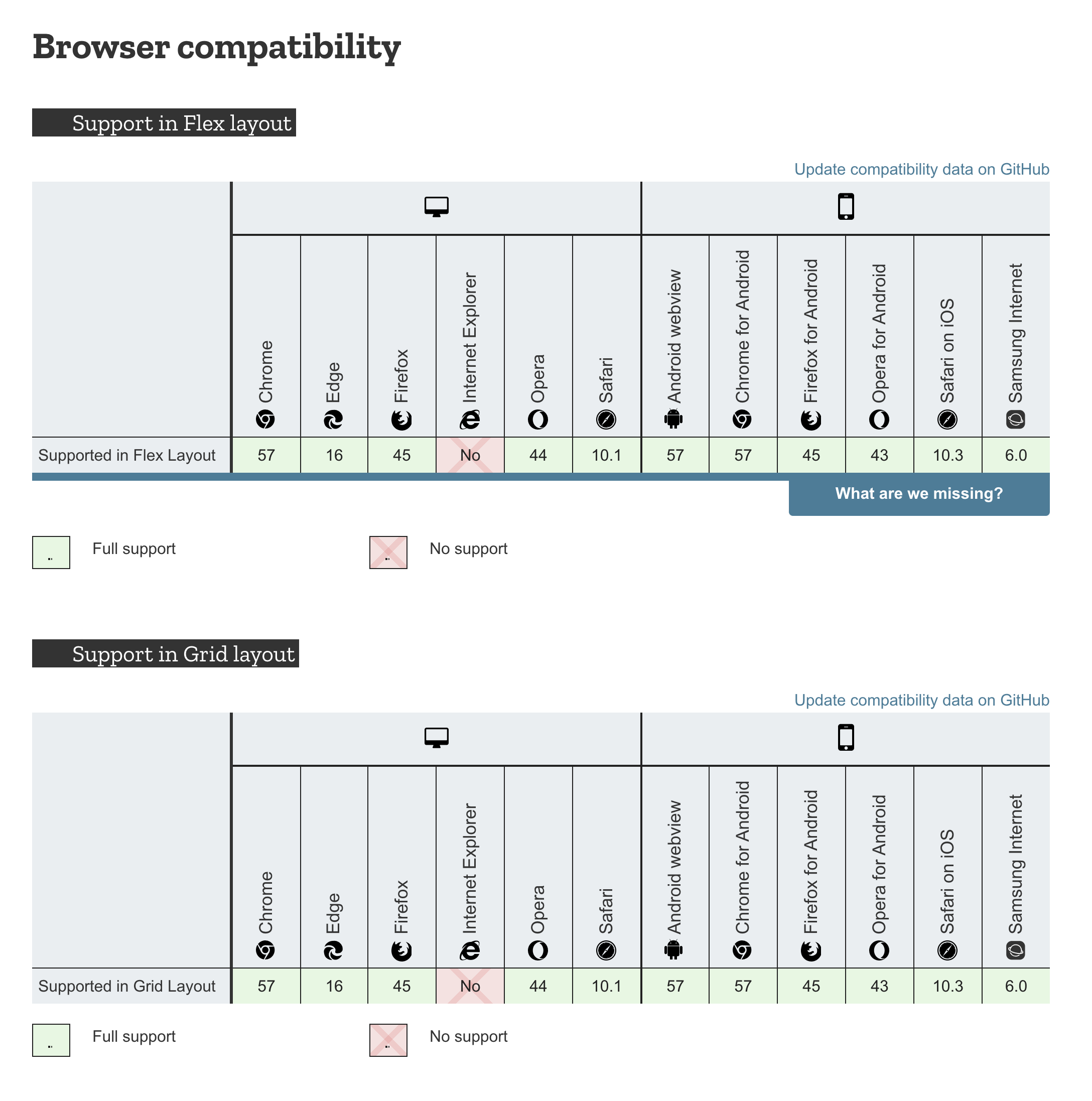Select the Safari browser icon
Image resolution: width=1092 pixels, height=1101 pixels.
pyautogui.click(x=606, y=420)
